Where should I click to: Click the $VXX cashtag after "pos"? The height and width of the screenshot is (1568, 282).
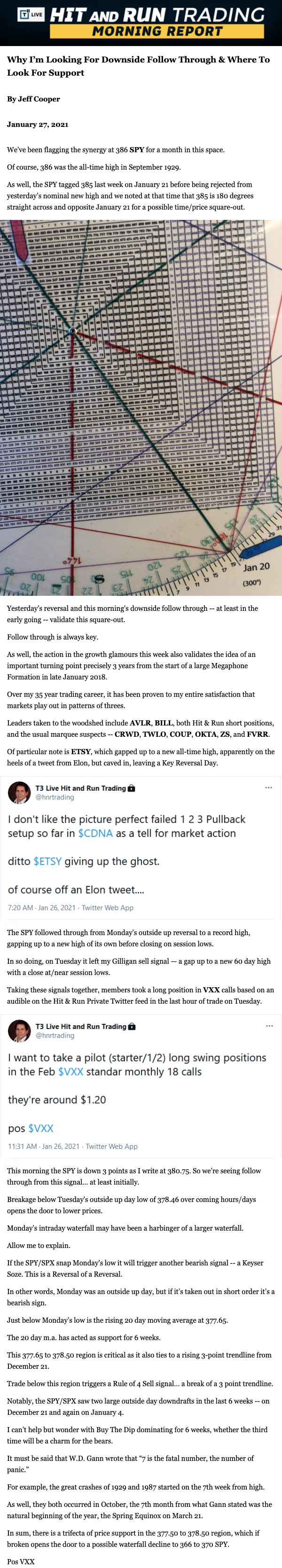[x=41, y=1128]
